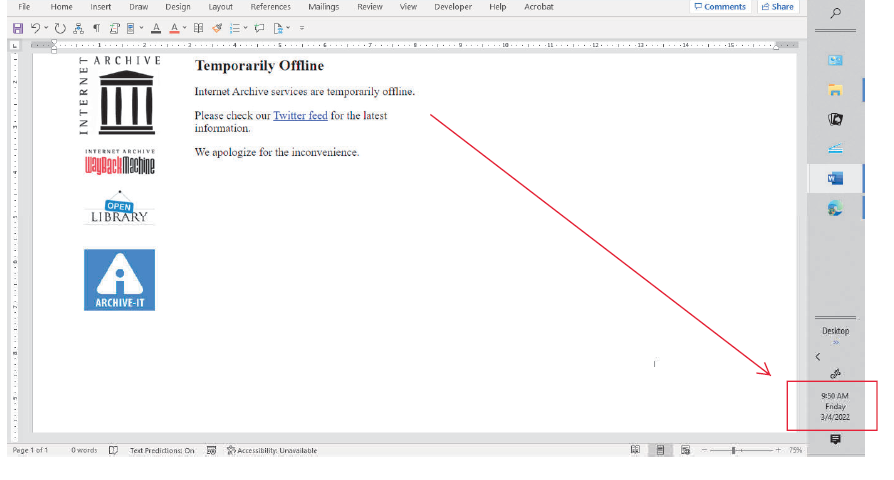Image resolution: width=894 pixels, height=480 pixels.
Task: Open the two-page book icon in toolbar
Action: [x=198, y=28]
